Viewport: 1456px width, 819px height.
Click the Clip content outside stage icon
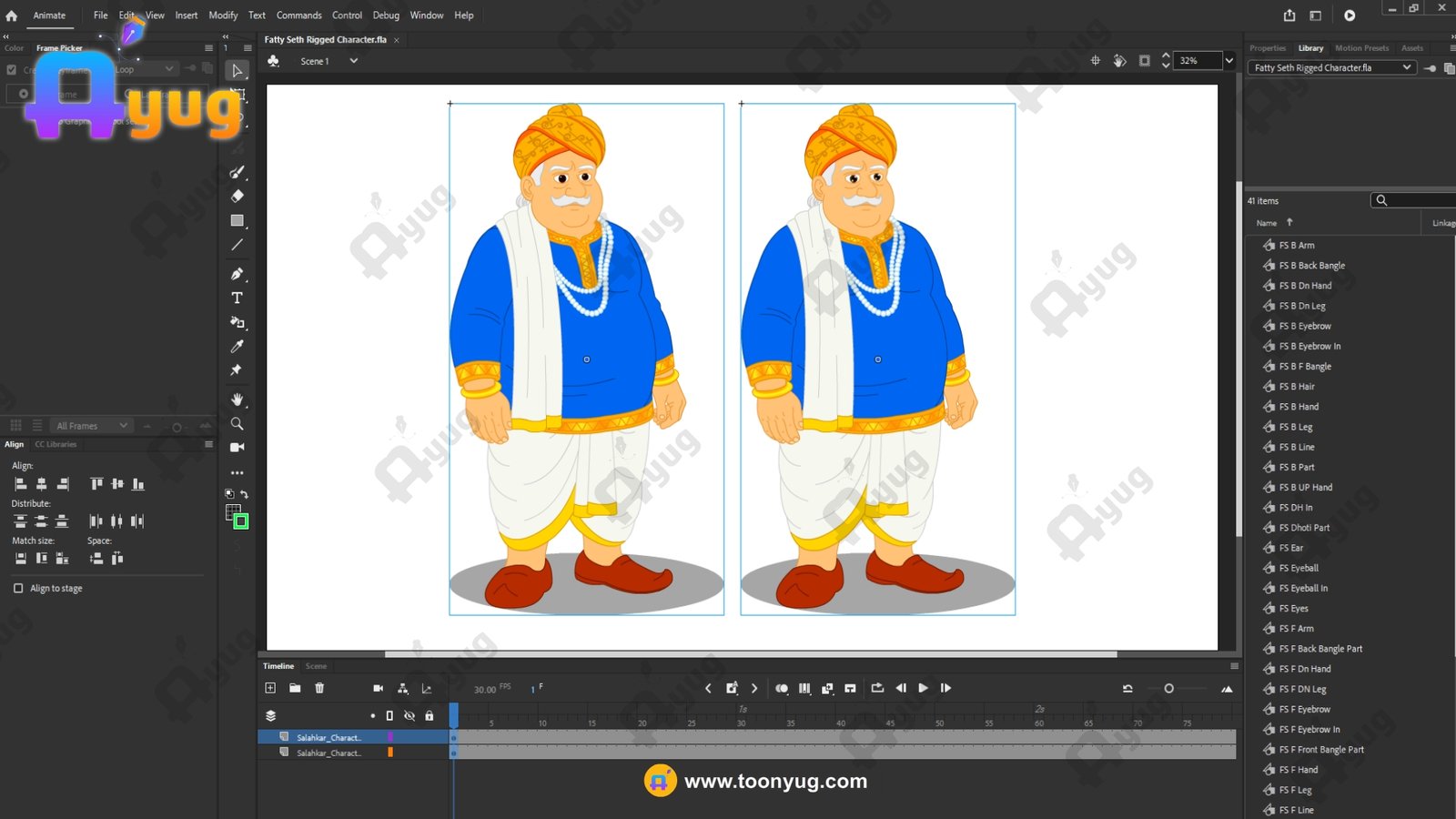tap(1145, 61)
